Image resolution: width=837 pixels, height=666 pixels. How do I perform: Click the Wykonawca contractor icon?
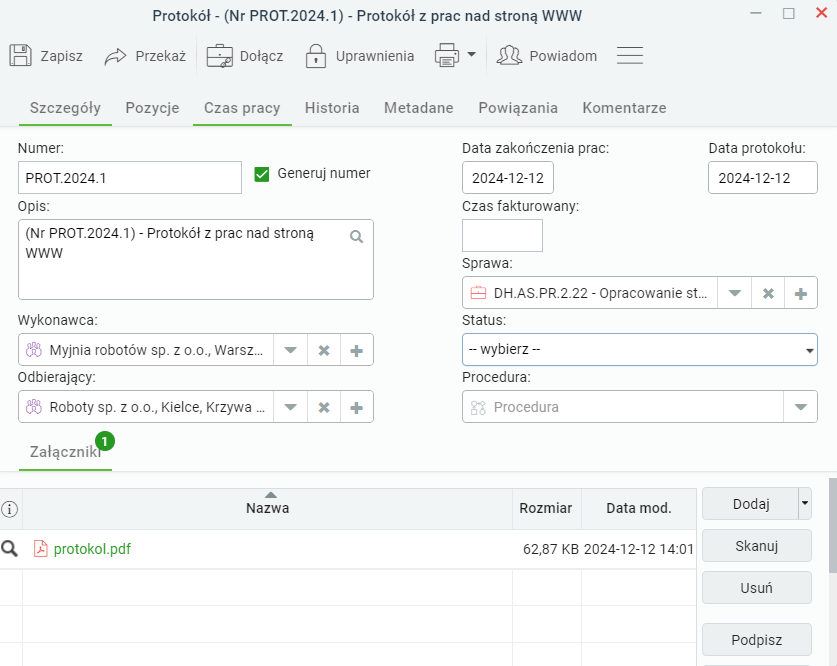34,350
